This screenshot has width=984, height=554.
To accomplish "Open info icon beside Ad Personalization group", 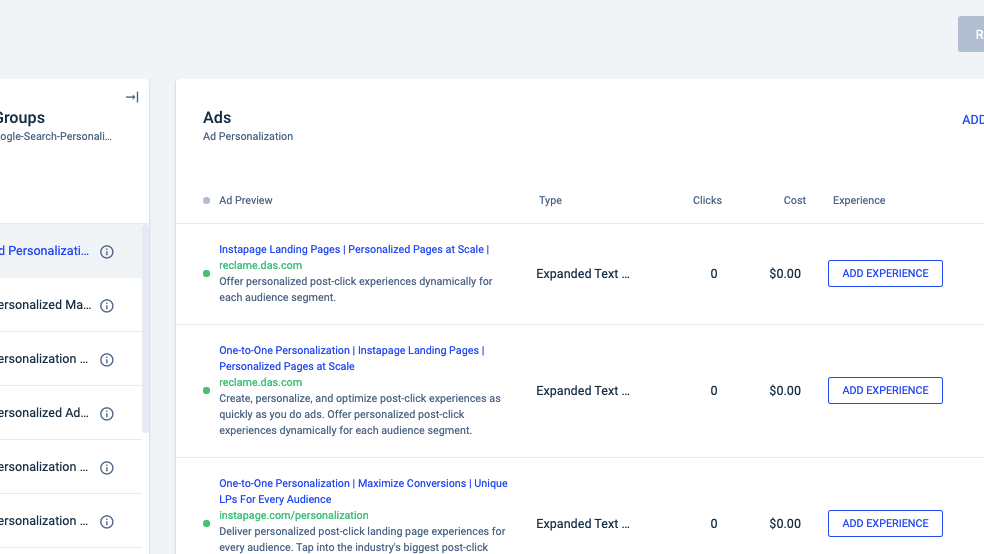I will point(107,252).
